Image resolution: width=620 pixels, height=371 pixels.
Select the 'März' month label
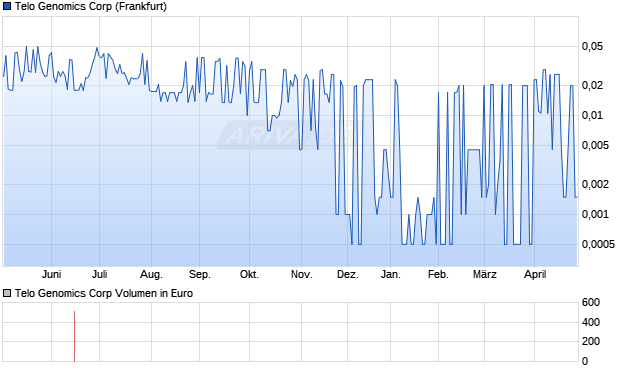[485, 274]
